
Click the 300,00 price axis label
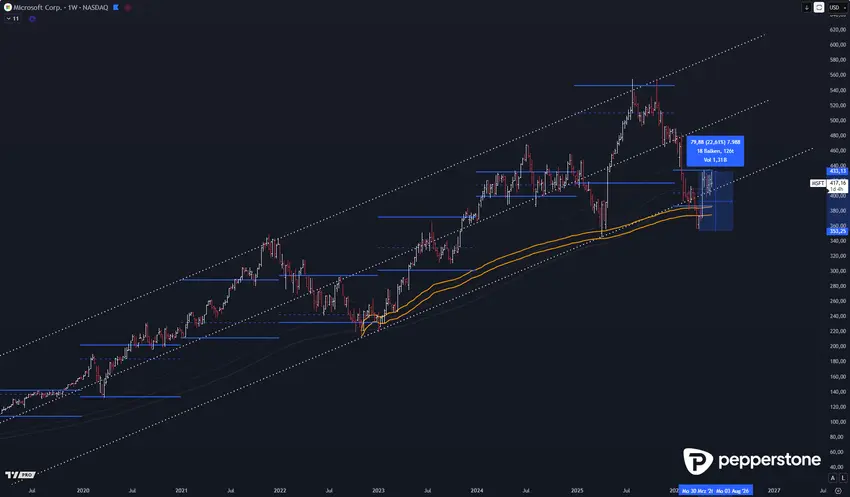tap(838, 270)
